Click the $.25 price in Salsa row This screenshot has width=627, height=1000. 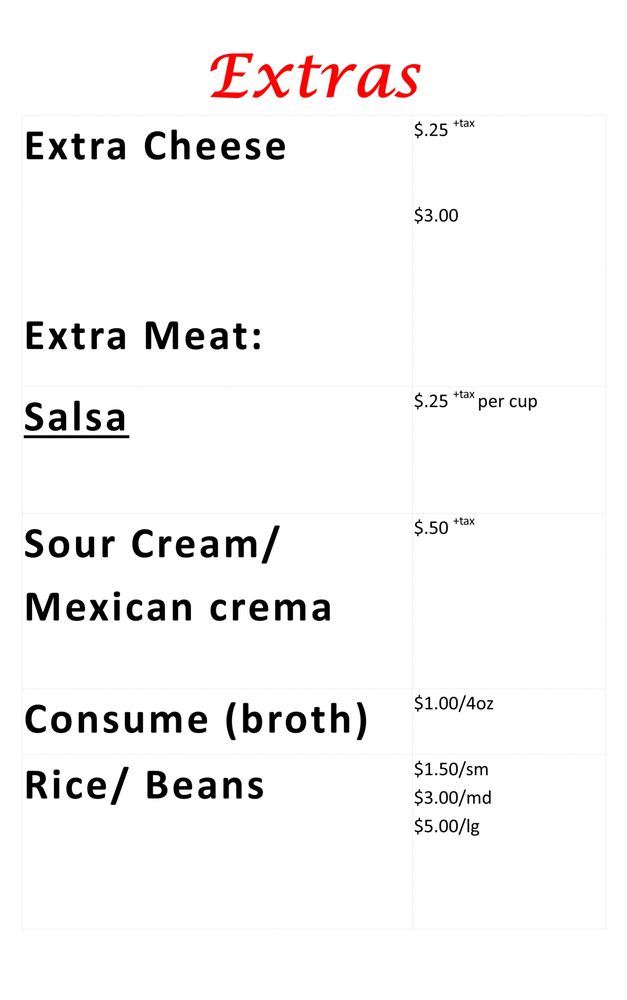(431, 402)
